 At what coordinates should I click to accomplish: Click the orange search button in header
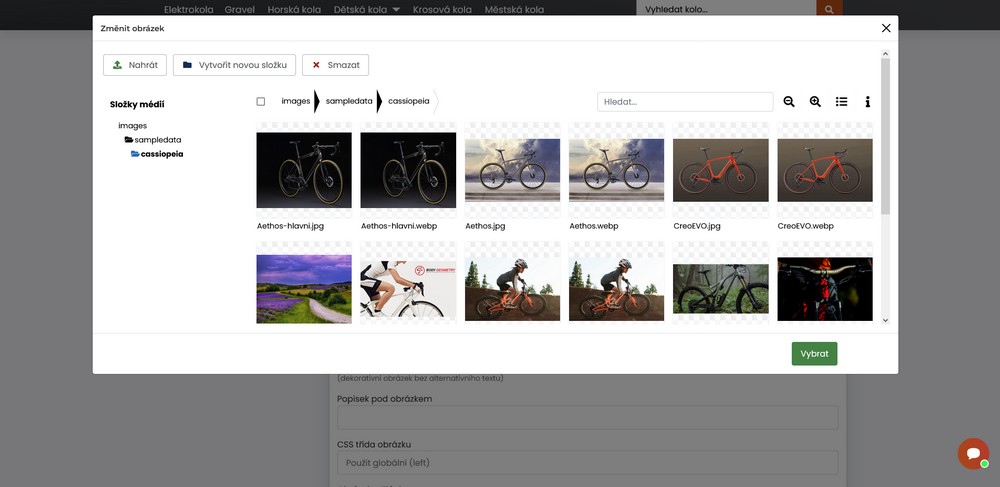pos(829,9)
